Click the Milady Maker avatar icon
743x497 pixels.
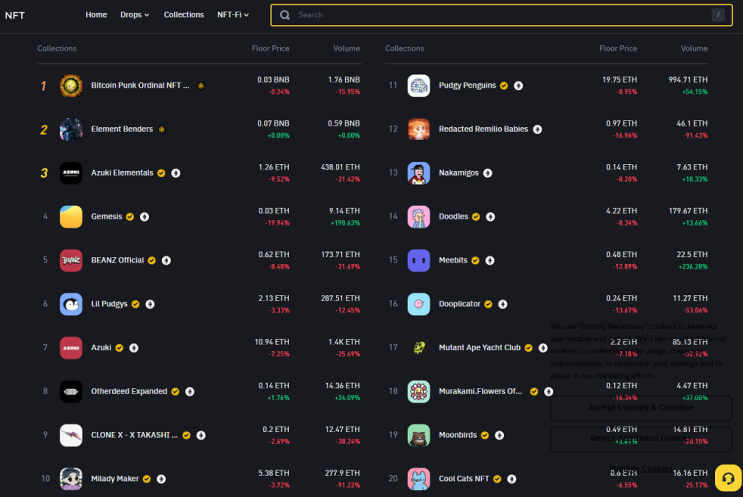[x=71, y=479]
